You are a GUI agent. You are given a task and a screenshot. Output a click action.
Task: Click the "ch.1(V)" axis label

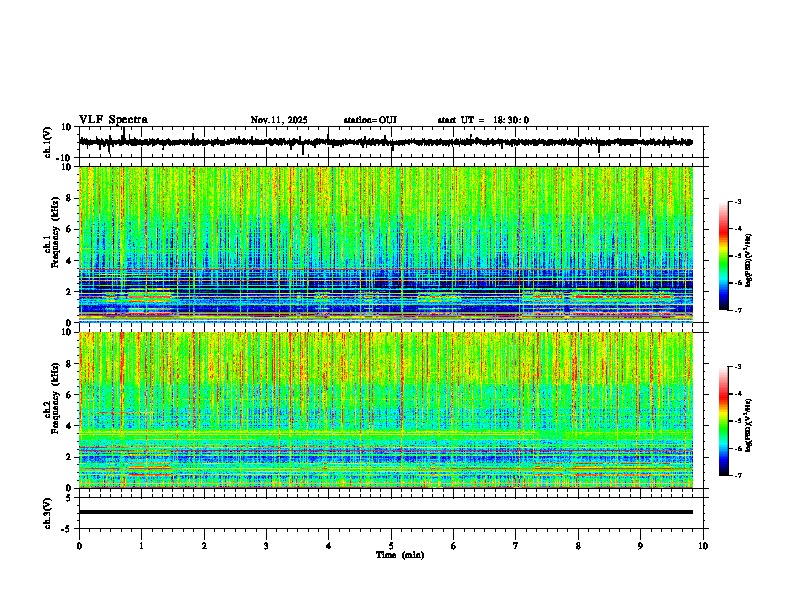[48, 142]
